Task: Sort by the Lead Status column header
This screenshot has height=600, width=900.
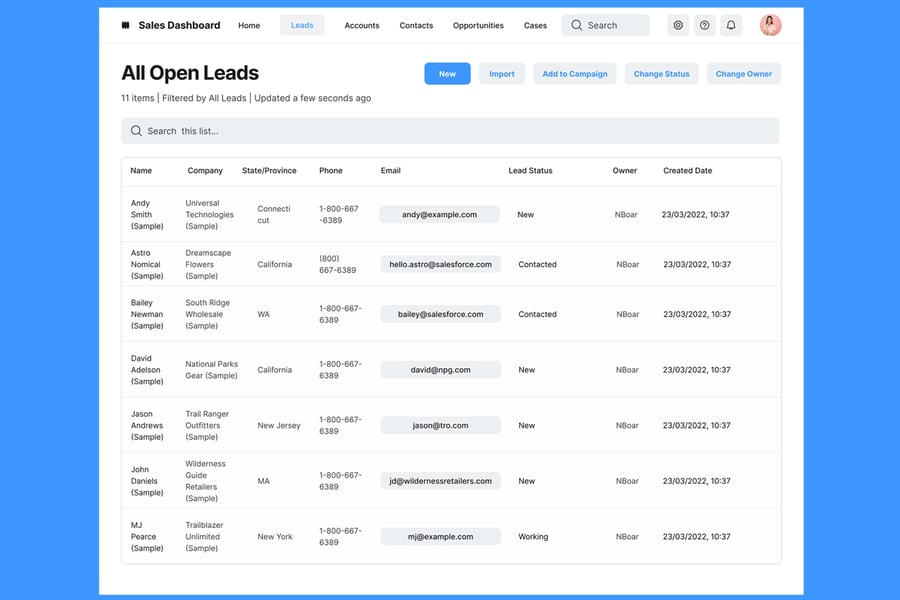Action: tap(530, 171)
